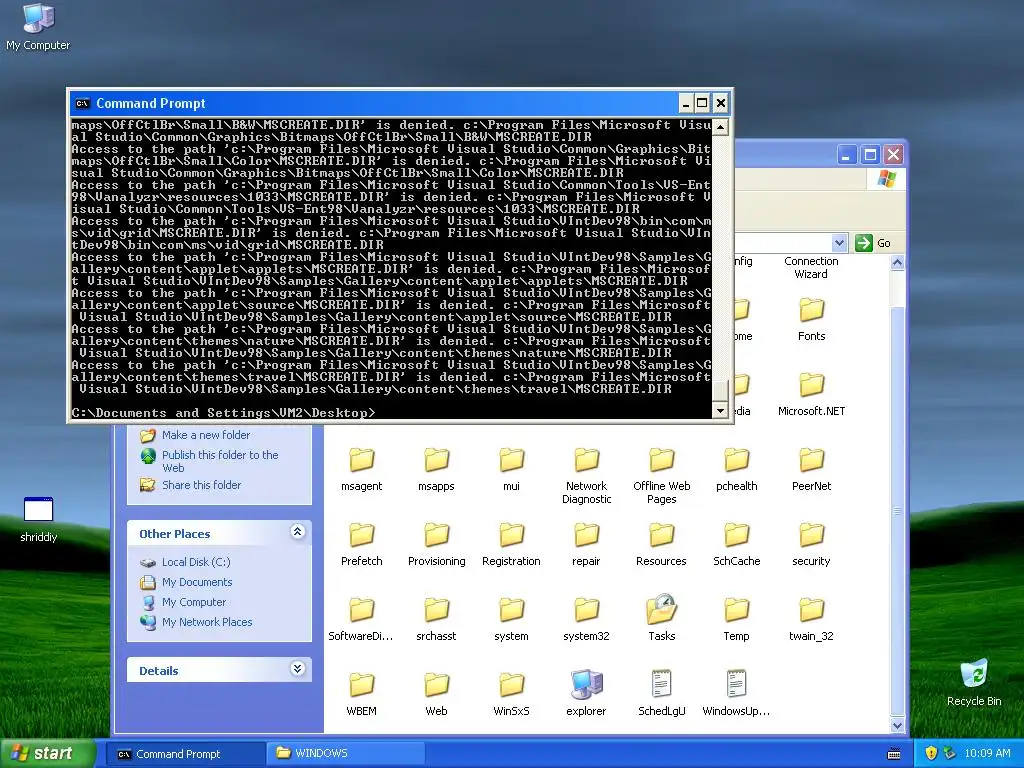This screenshot has width=1024, height=768.
Task: Open My Computer from Other Places
Action: pyautogui.click(x=194, y=602)
